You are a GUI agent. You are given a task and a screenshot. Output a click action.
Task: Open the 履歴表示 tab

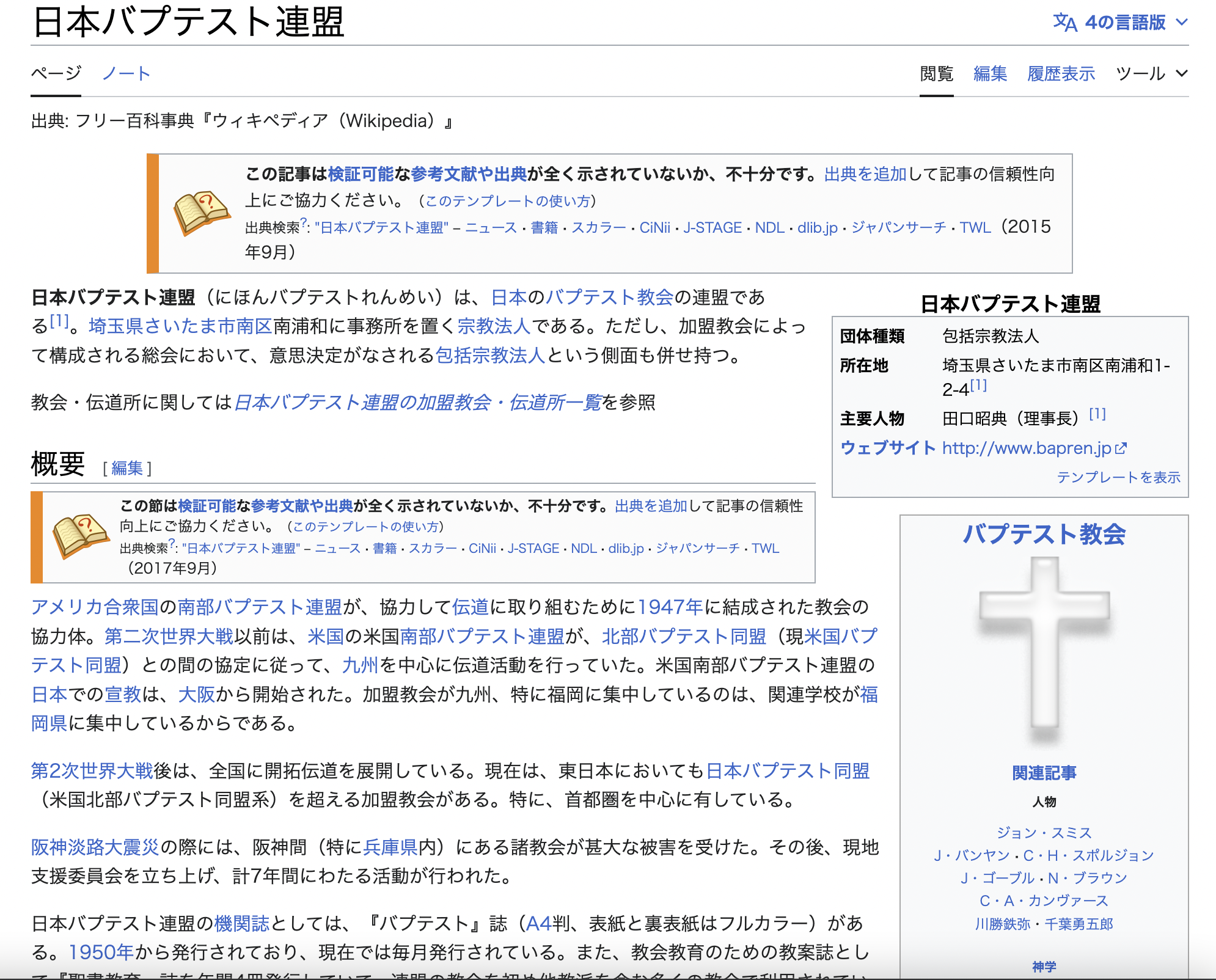click(x=1061, y=74)
